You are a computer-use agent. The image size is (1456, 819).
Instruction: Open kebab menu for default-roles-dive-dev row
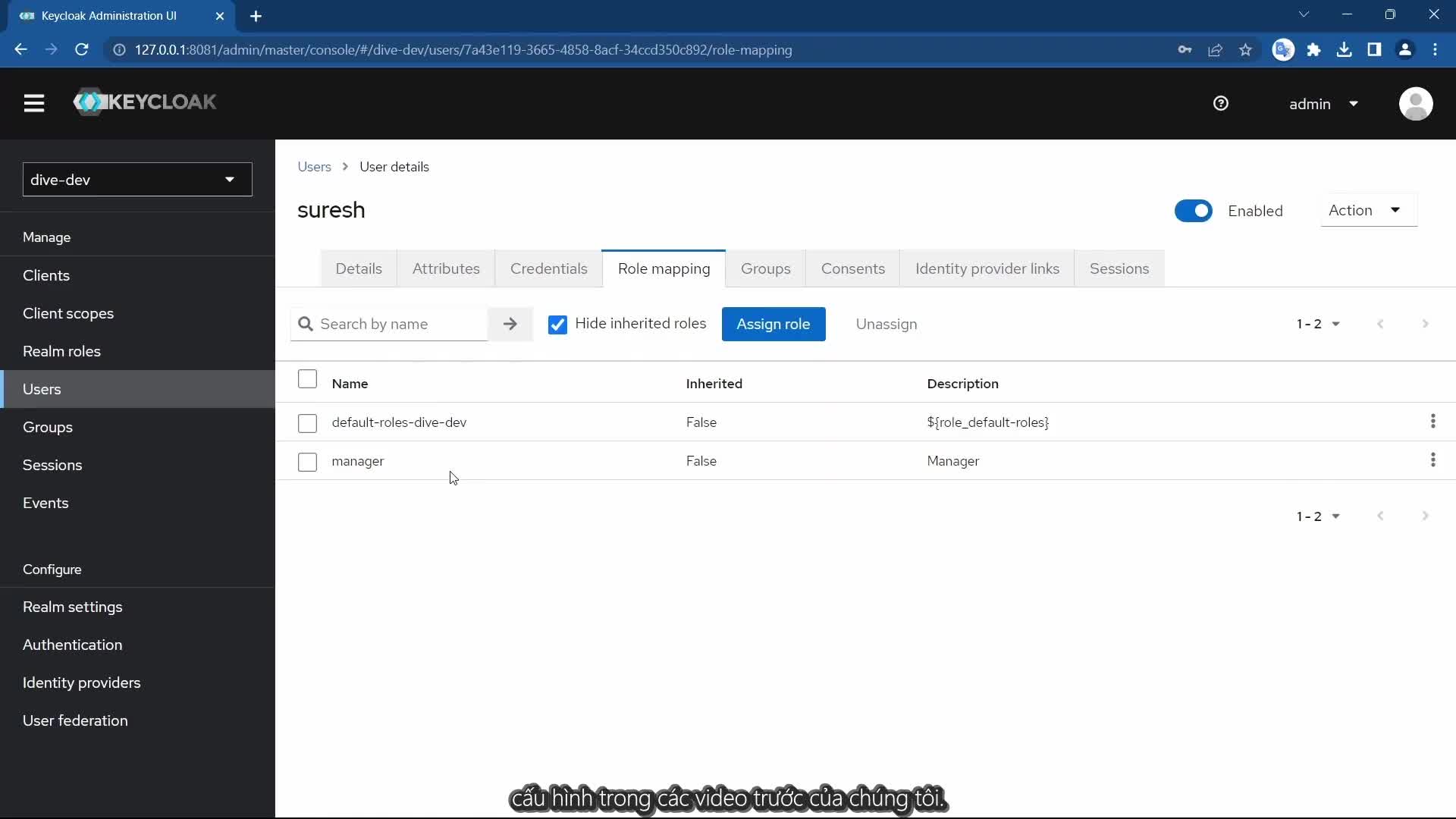coord(1432,422)
